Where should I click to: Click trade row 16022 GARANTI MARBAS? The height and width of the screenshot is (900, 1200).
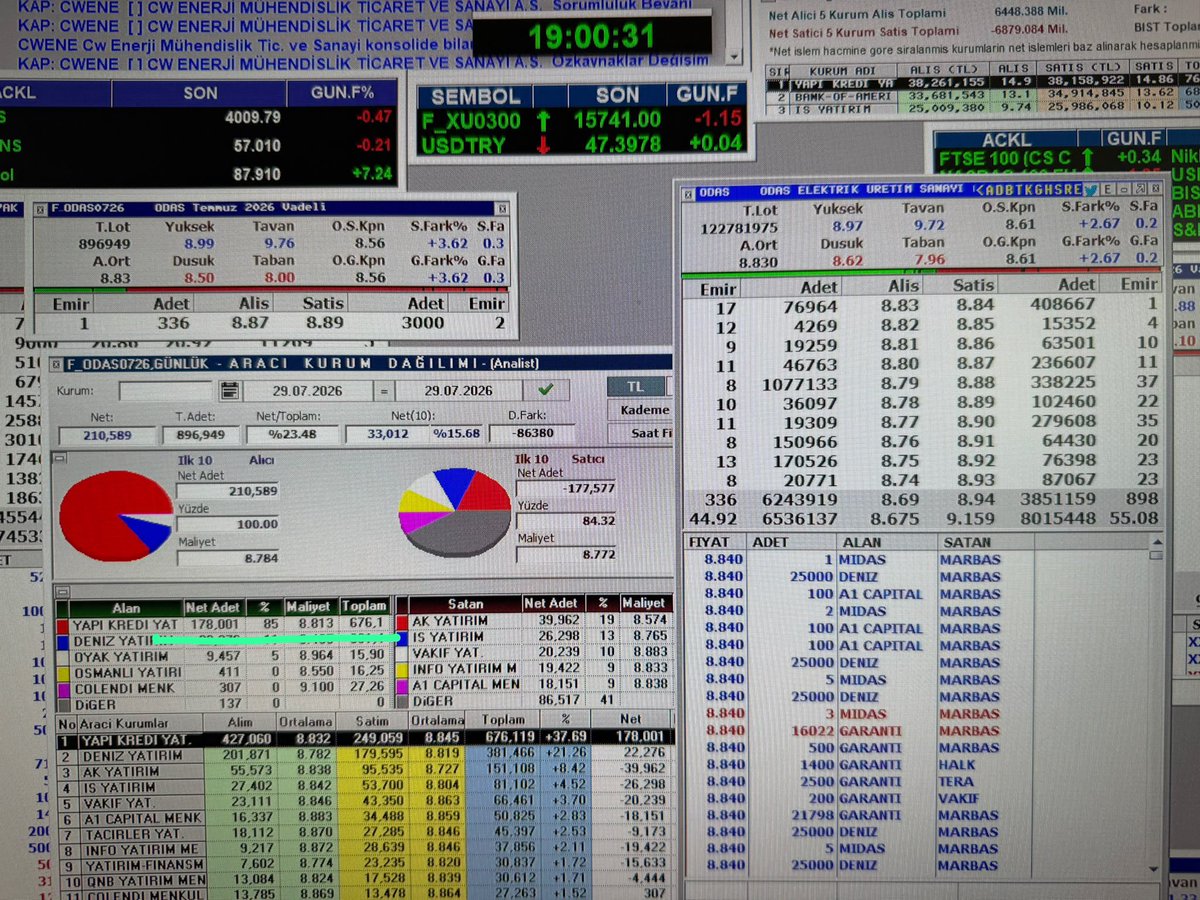862,730
